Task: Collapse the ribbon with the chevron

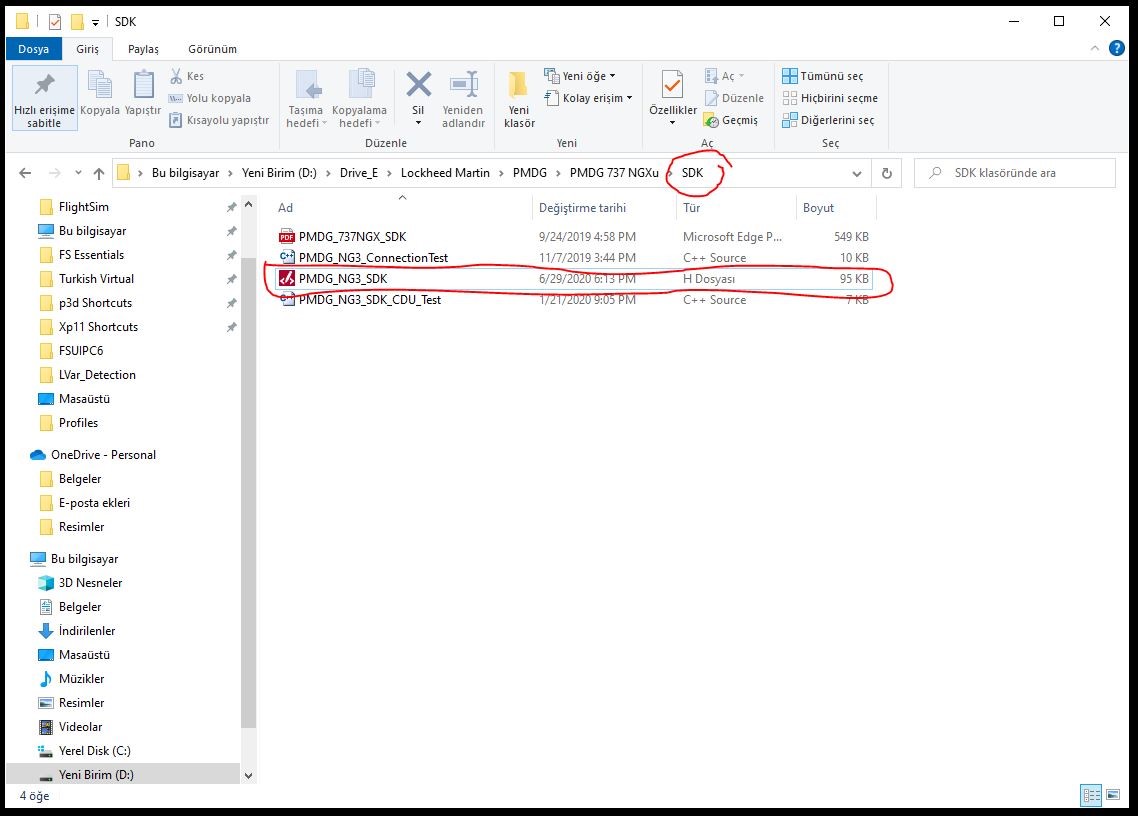Action: click(x=1094, y=49)
